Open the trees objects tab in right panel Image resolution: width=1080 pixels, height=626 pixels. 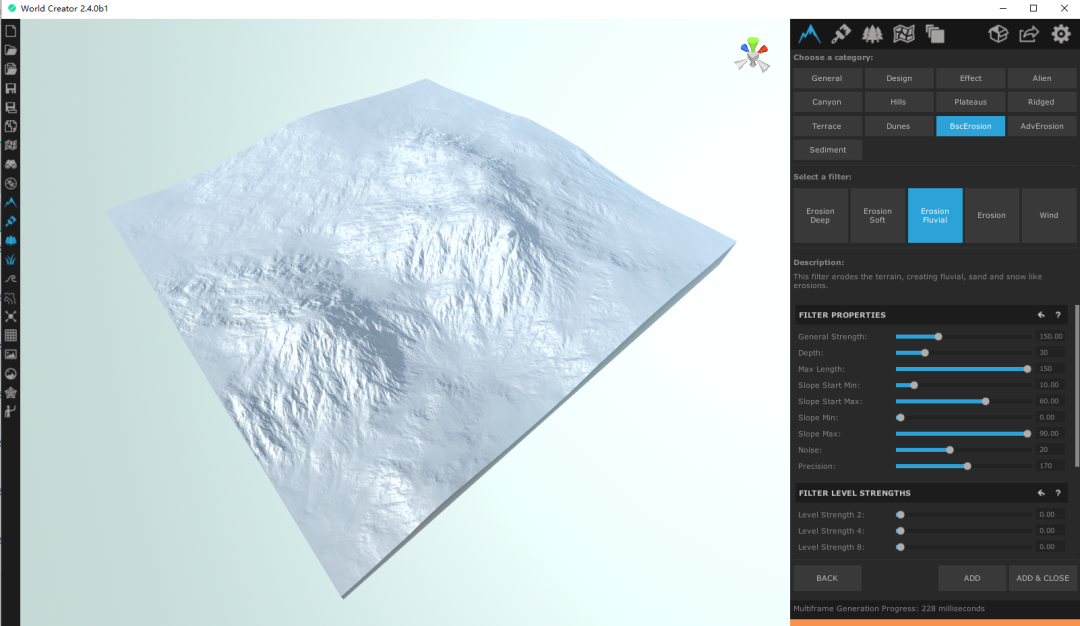pos(872,34)
